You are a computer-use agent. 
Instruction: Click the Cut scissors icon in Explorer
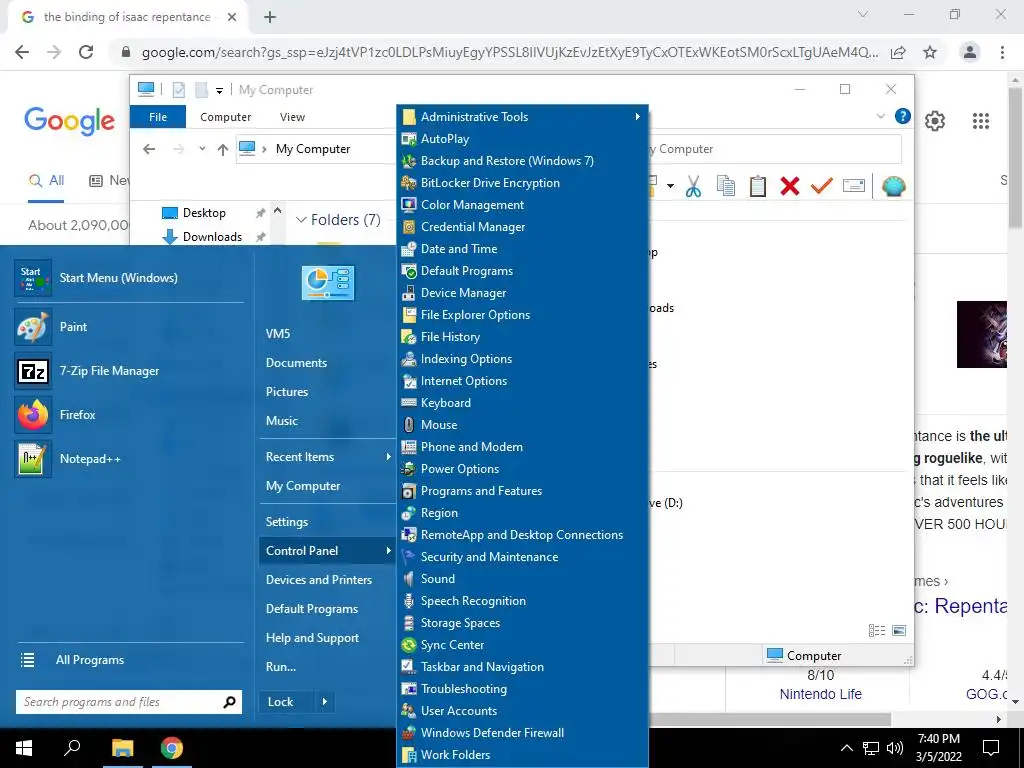point(694,186)
